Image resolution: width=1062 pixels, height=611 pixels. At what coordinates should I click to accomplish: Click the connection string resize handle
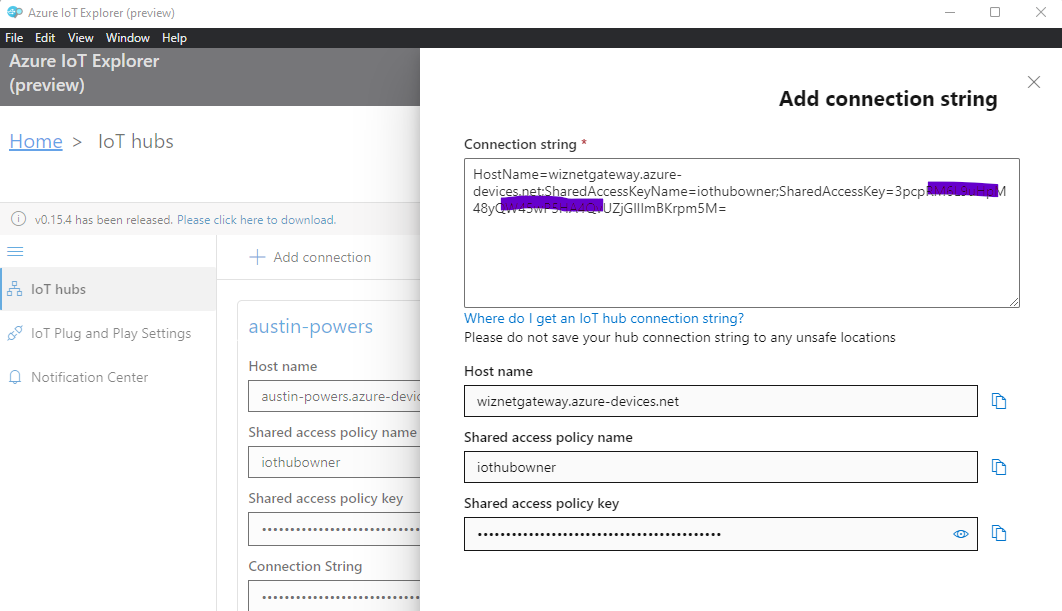pyautogui.click(x=1014, y=302)
